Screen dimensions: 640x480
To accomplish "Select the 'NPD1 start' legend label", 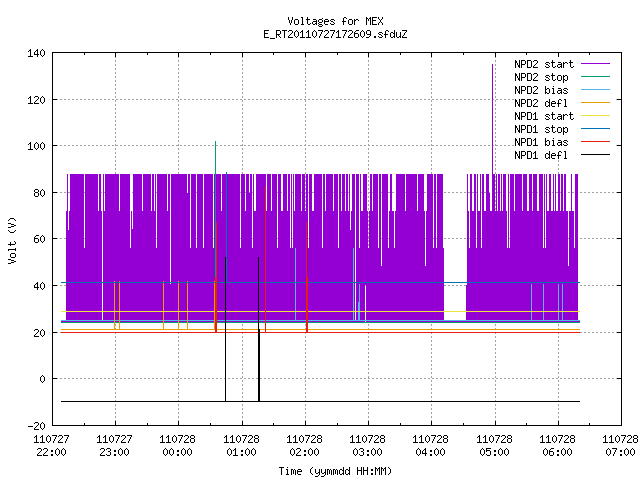I will (544, 116).
